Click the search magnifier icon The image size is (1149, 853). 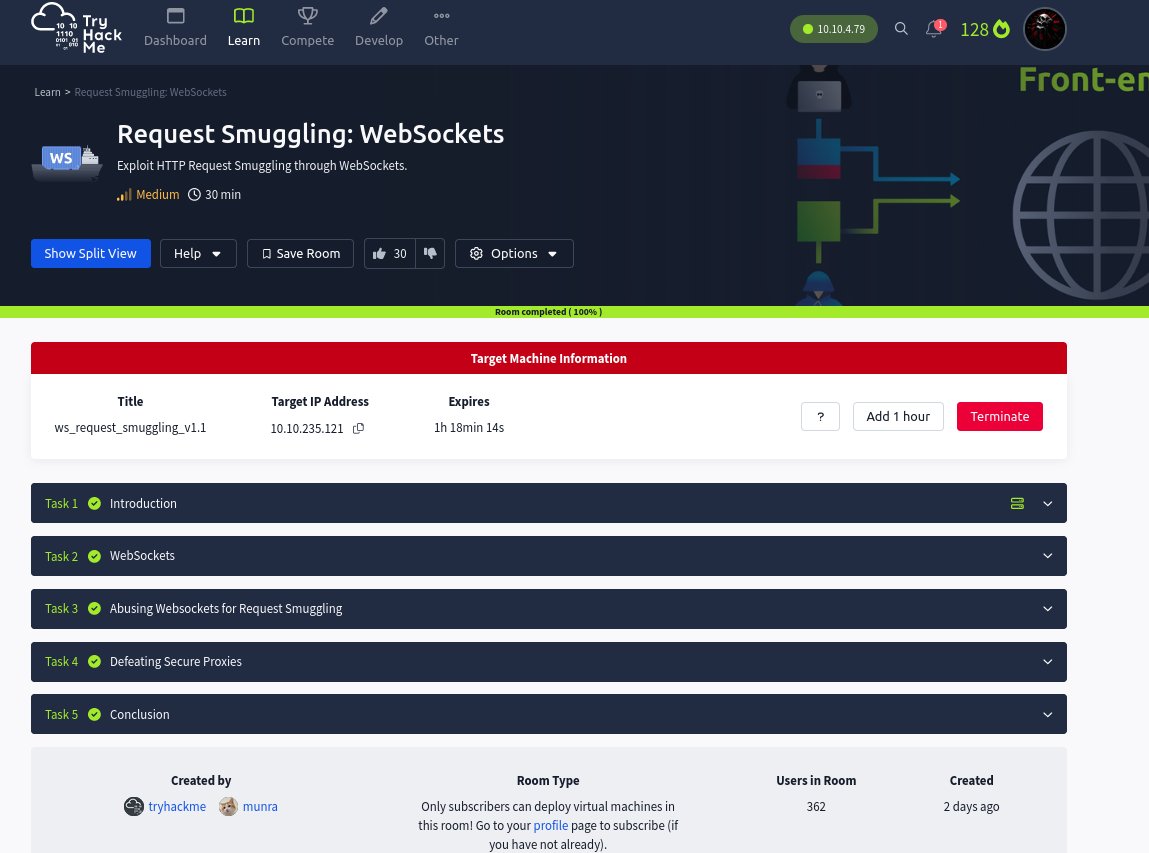click(x=901, y=29)
